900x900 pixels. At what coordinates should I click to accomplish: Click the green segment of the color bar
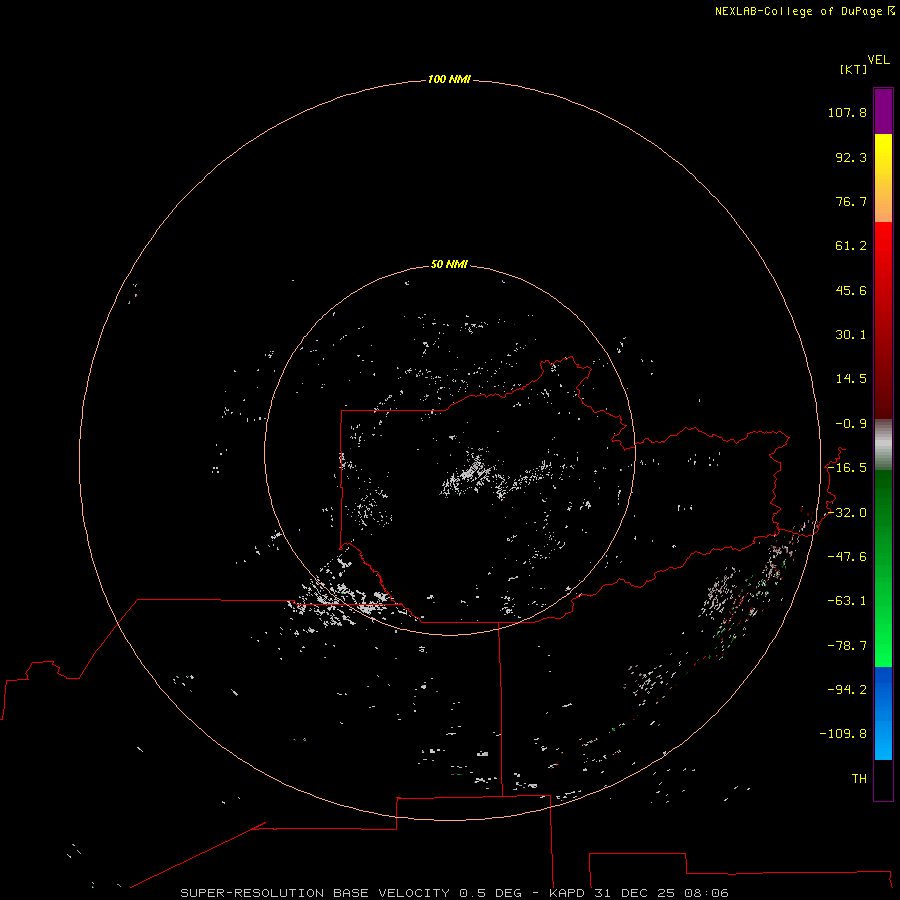(883, 568)
